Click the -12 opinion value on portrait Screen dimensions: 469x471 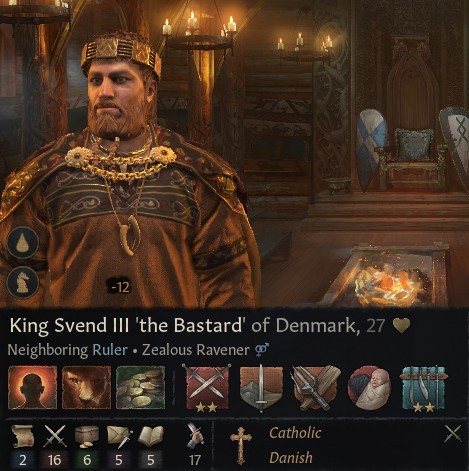point(120,287)
